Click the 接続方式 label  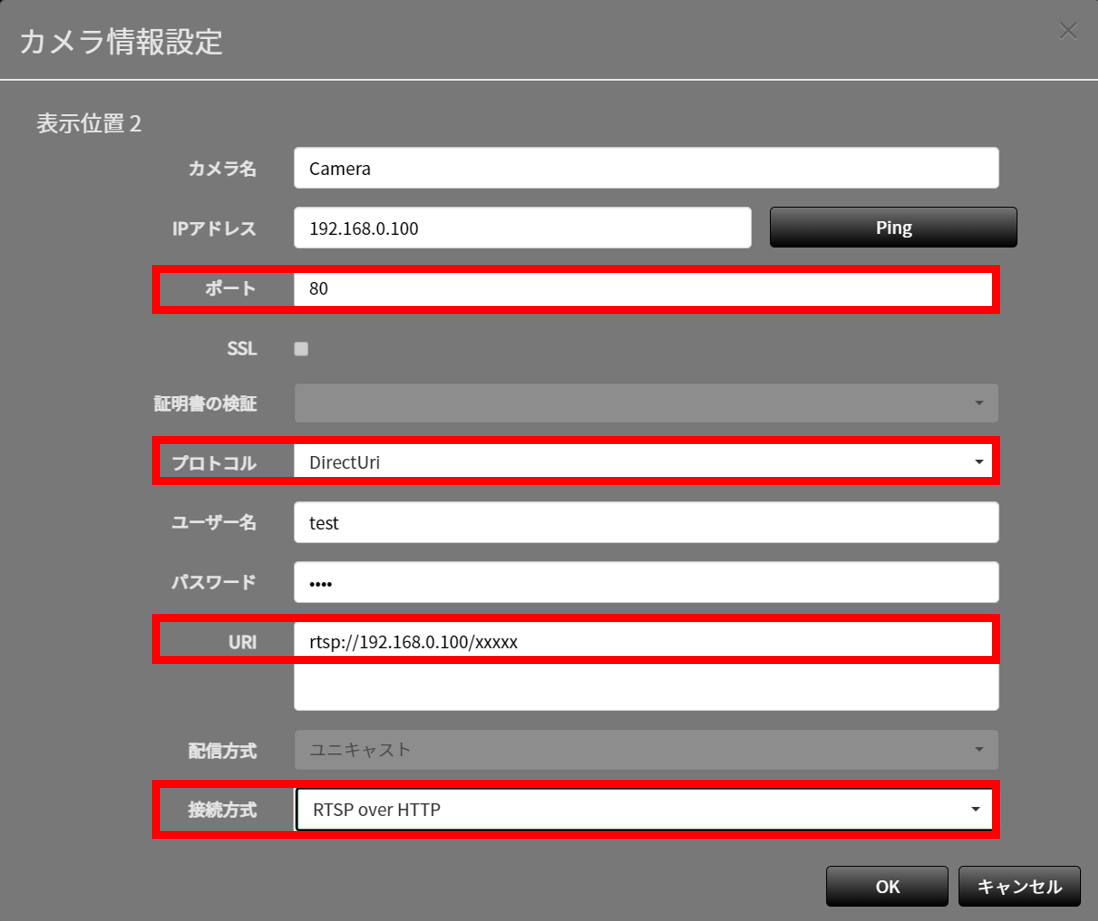(x=223, y=810)
